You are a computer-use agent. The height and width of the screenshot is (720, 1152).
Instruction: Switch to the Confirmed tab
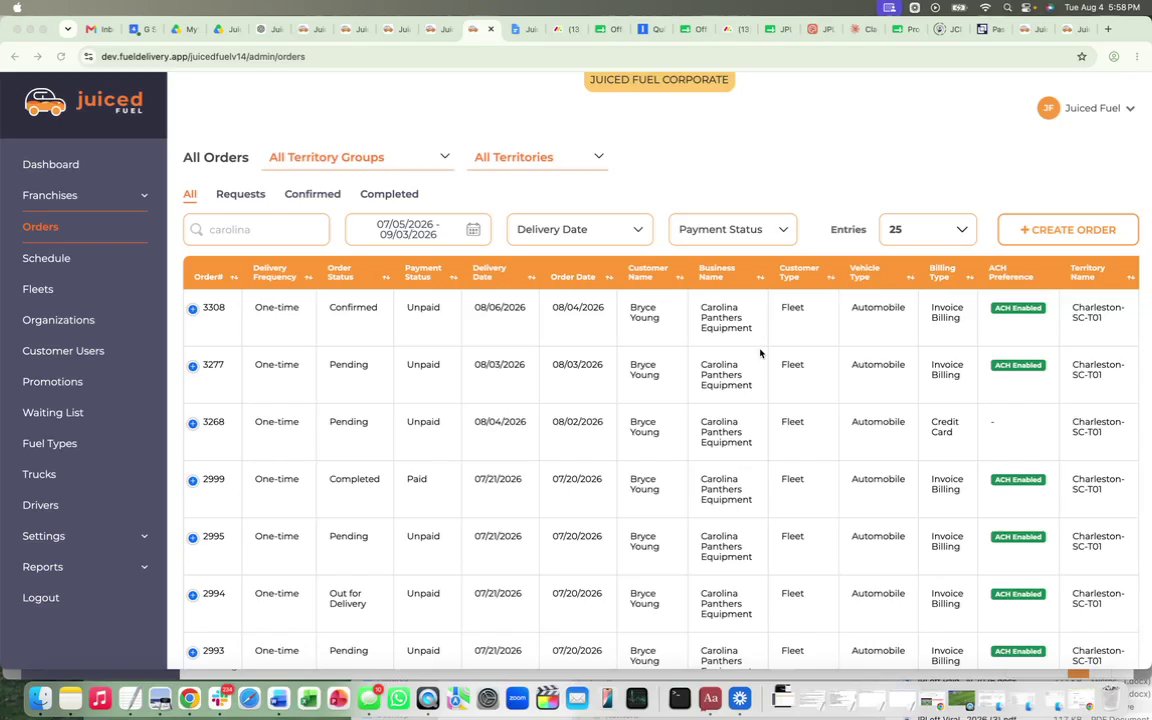pos(312,194)
